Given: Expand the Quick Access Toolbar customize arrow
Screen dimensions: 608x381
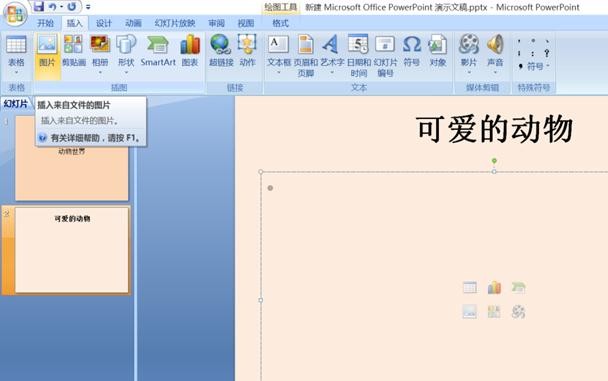Looking at the screenshot, I should coord(88,7).
